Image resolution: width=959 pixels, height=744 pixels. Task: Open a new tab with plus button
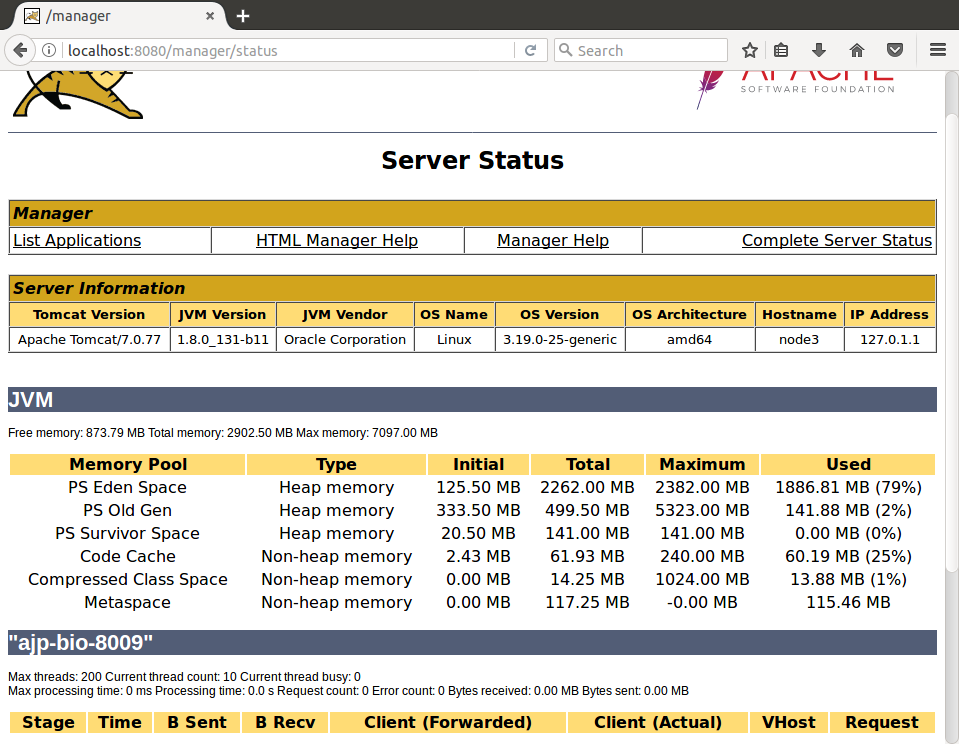pos(243,16)
